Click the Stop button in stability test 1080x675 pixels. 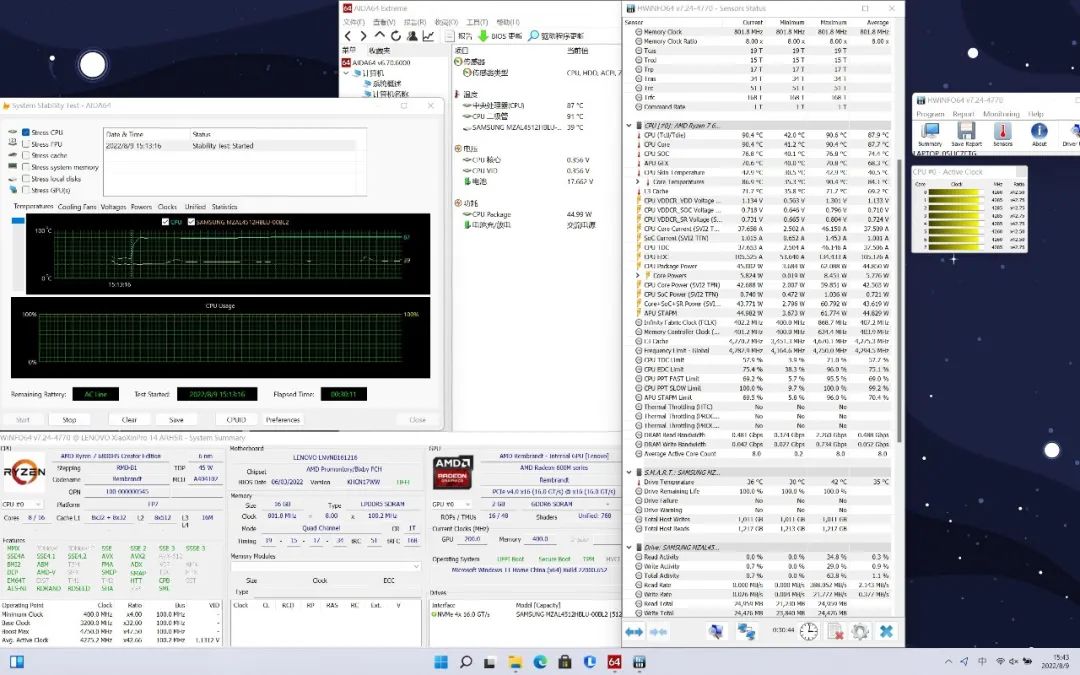point(70,419)
